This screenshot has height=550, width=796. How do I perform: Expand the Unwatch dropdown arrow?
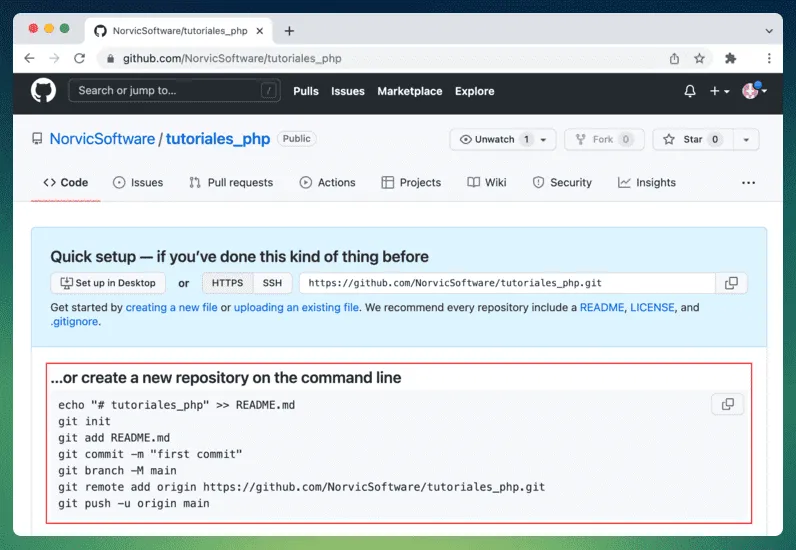tap(543, 140)
